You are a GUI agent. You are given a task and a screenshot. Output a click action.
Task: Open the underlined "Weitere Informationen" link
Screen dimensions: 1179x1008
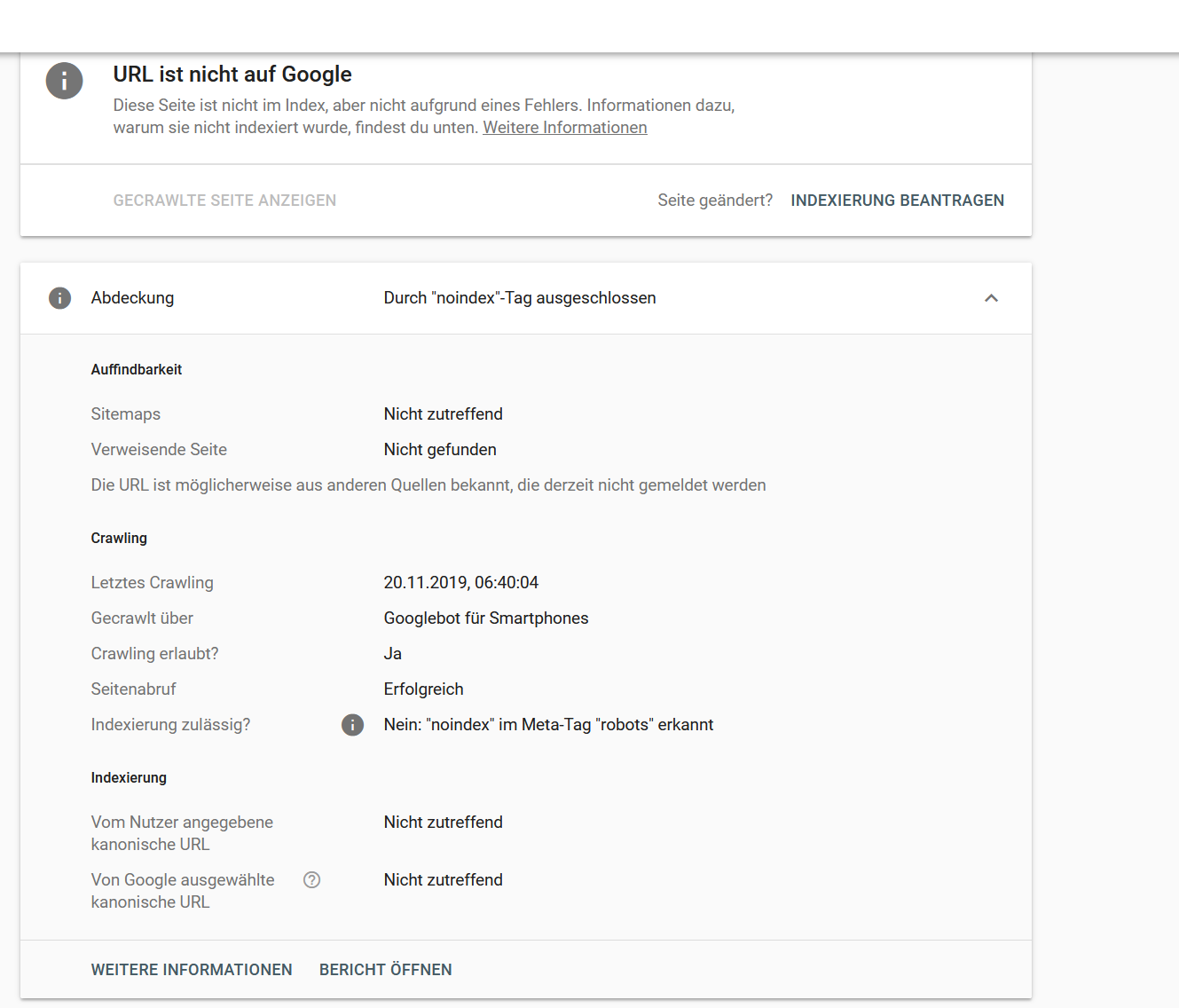564,128
